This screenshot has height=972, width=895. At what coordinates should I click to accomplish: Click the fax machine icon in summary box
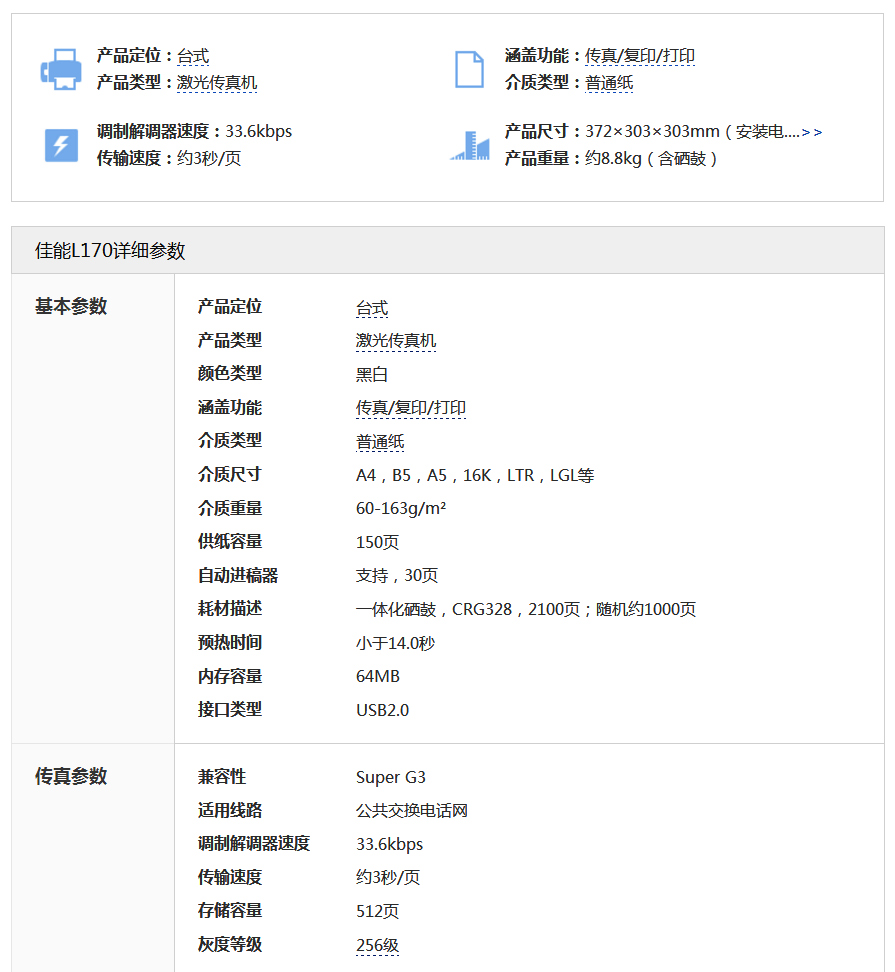click(x=60, y=69)
